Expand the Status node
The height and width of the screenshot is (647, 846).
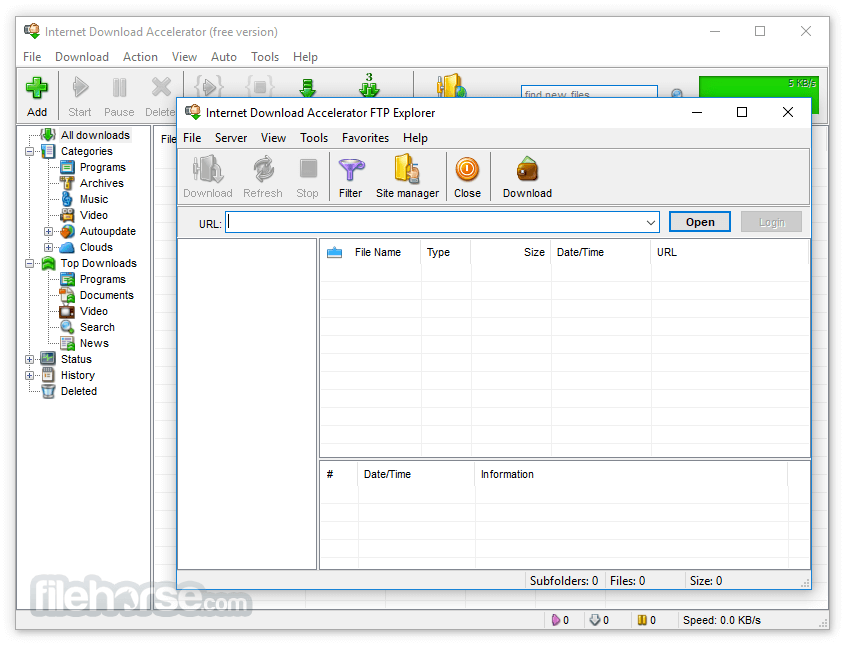(x=30, y=359)
